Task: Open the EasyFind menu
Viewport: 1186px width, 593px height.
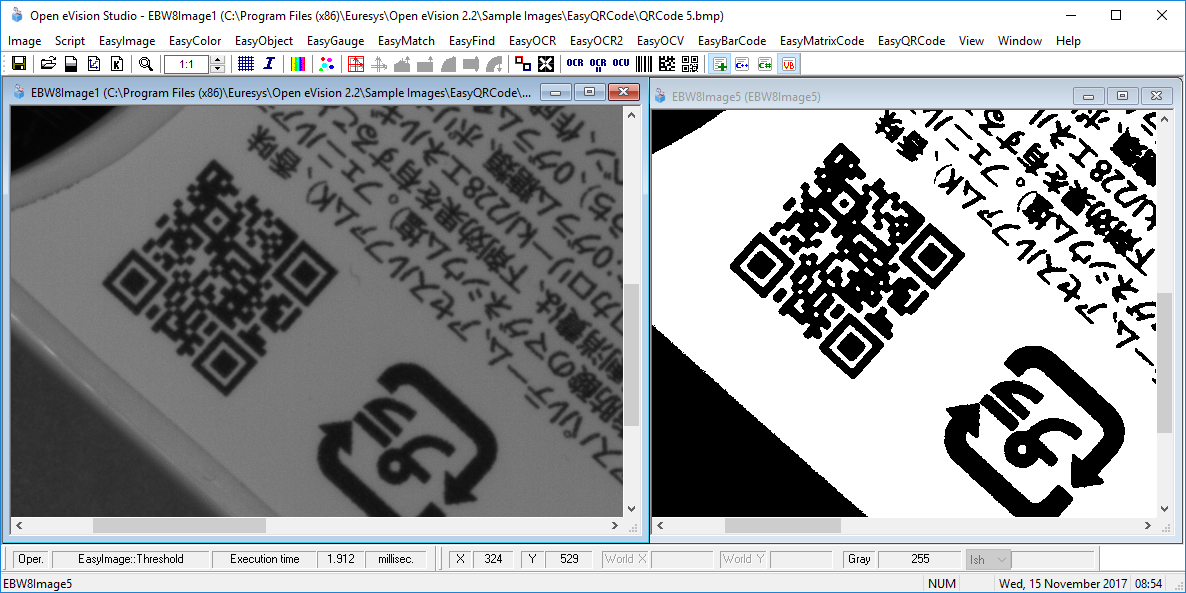Action: pos(472,41)
